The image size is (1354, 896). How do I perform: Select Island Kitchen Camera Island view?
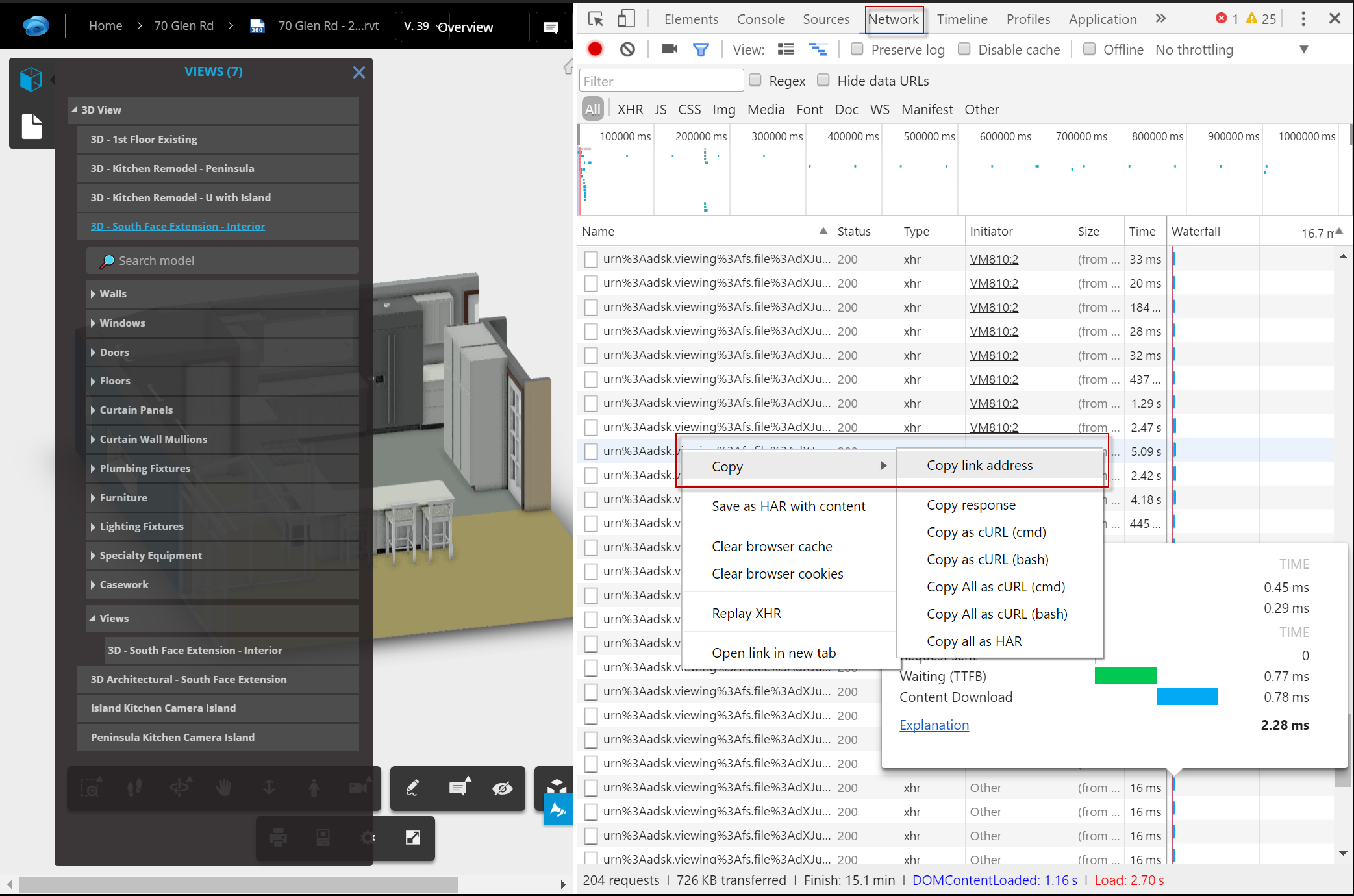(x=218, y=708)
